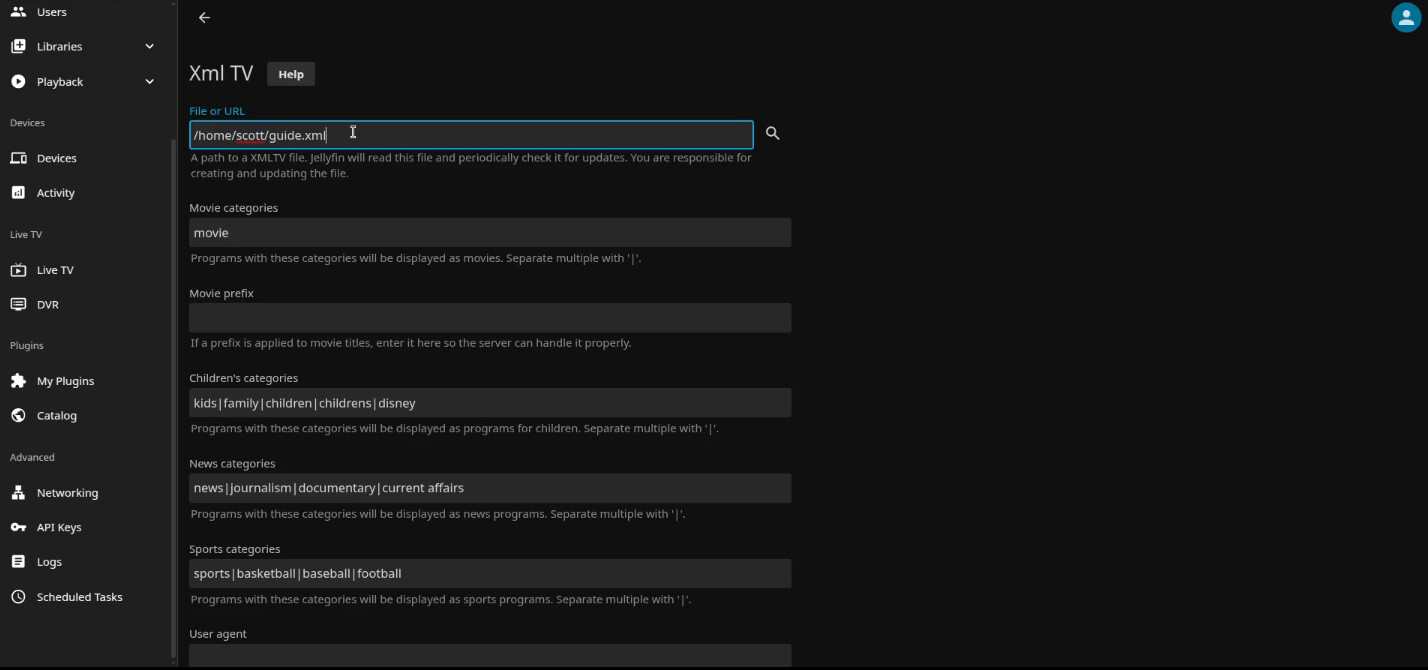Click the Libraries sidebar icon

tap(18, 46)
